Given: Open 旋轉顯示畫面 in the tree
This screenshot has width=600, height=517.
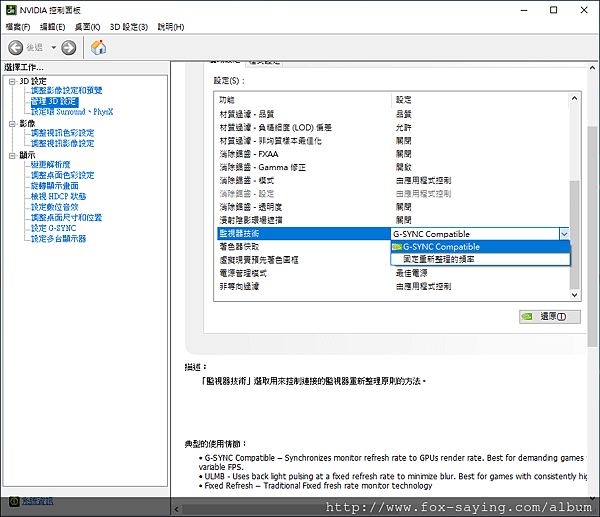Looking at the screenshot, I should tap(55, 186).
